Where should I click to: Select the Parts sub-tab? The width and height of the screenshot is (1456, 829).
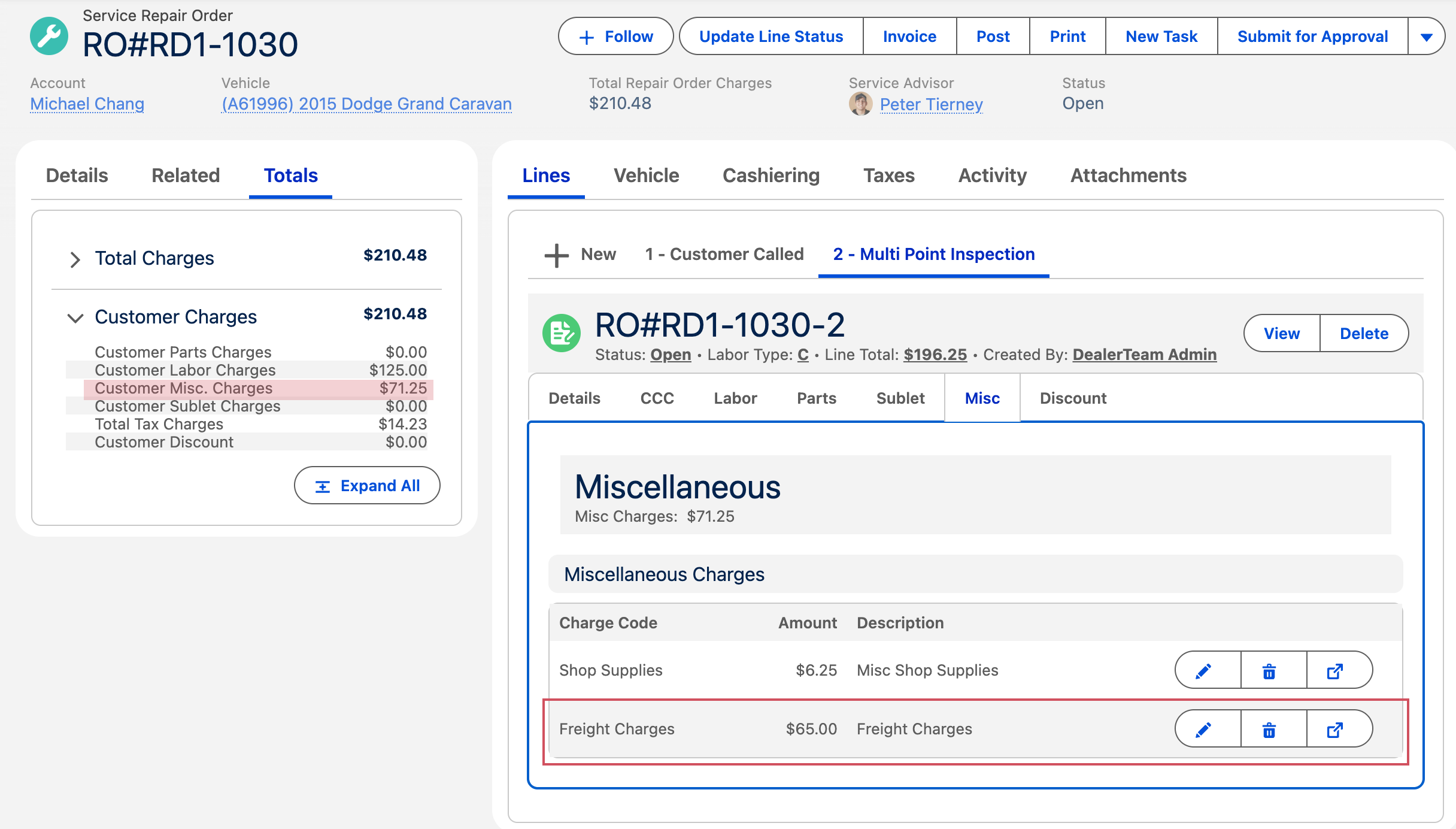pyautogui.click(x=817, y=398)
